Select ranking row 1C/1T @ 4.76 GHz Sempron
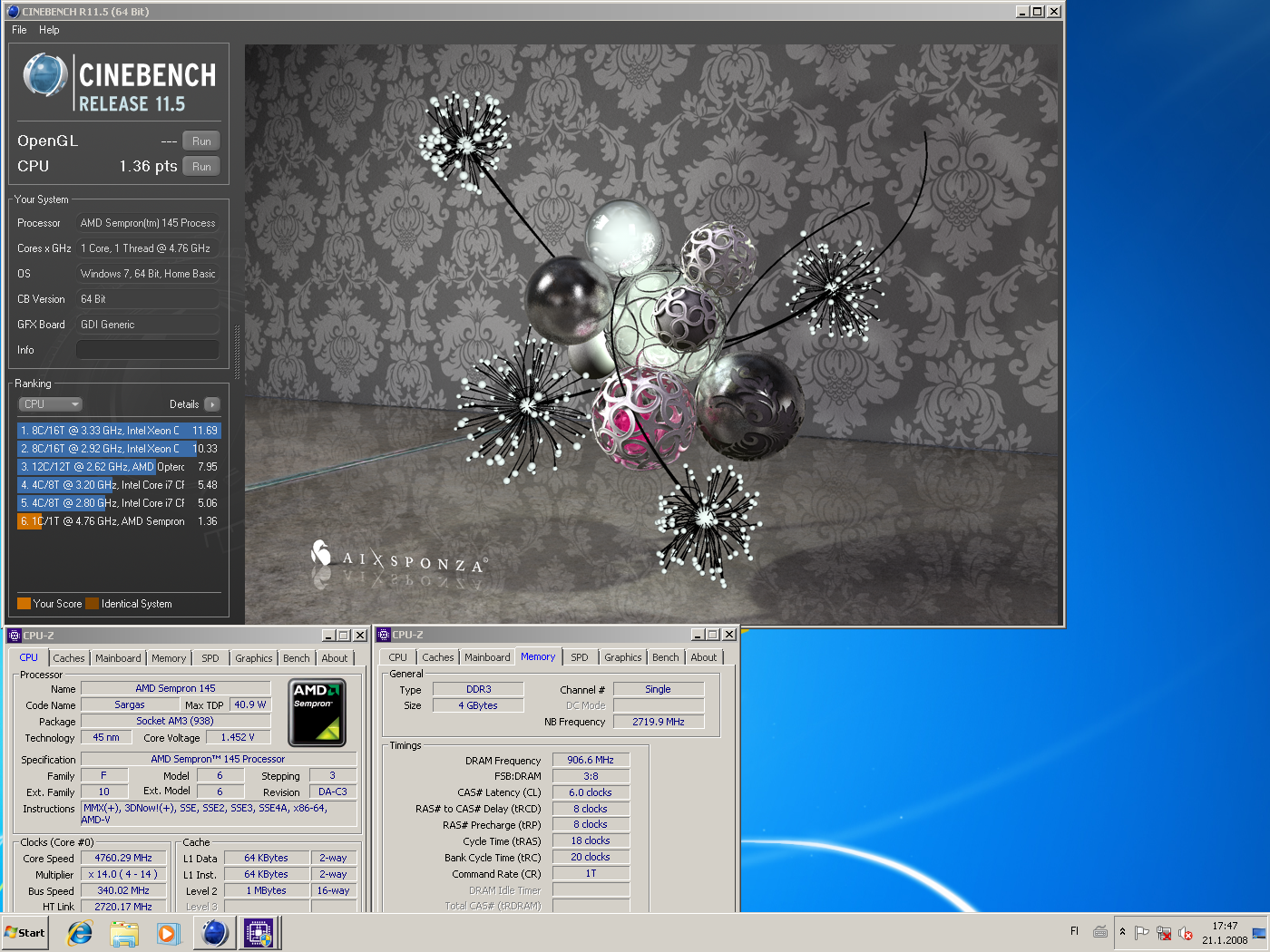 point(119,521)
